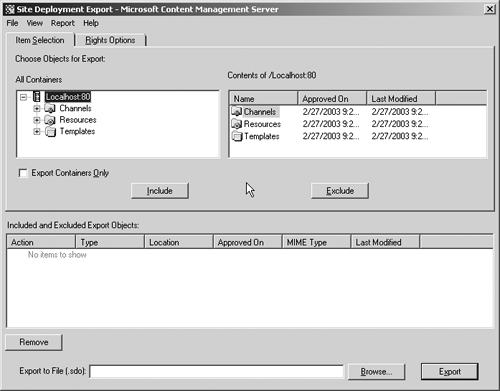Viewport: 500px width, 391px height.
Task: Click Templates row Approved On date
Action: click(331, 136)
